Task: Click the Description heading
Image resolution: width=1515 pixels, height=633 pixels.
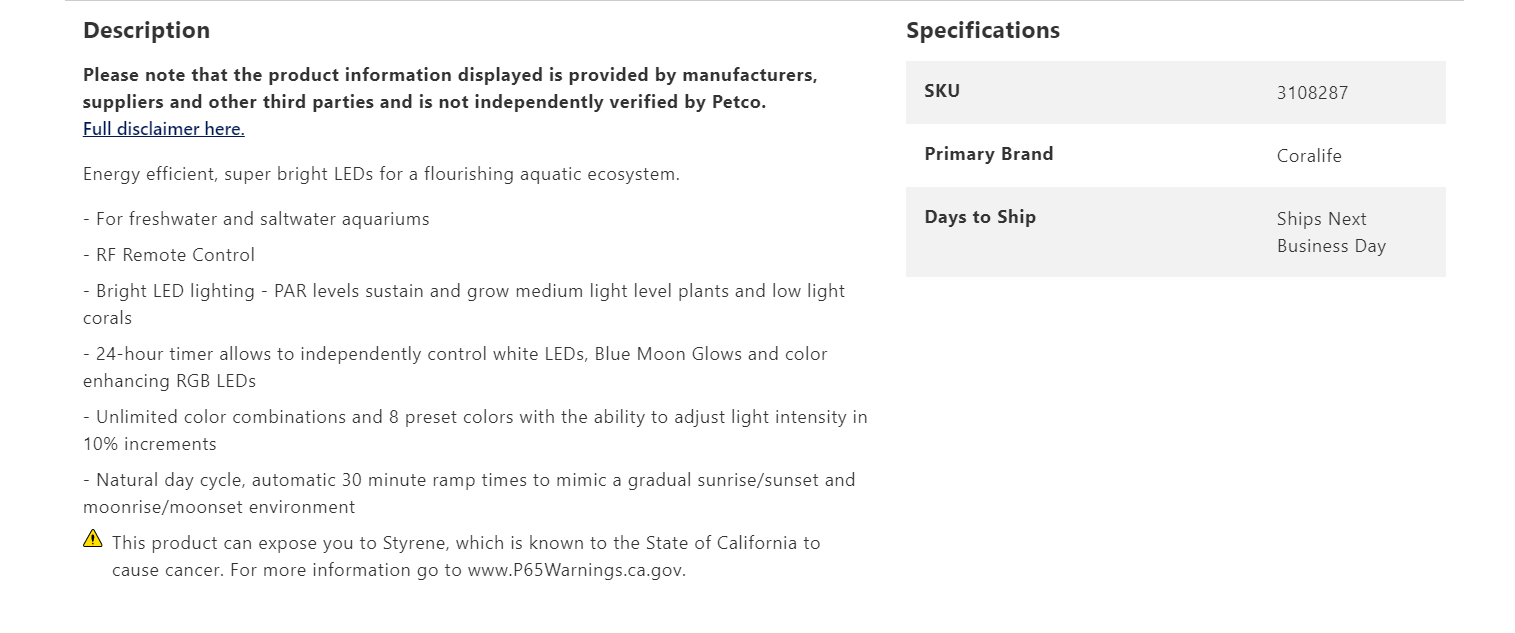Action: click(x=147, y=31)
